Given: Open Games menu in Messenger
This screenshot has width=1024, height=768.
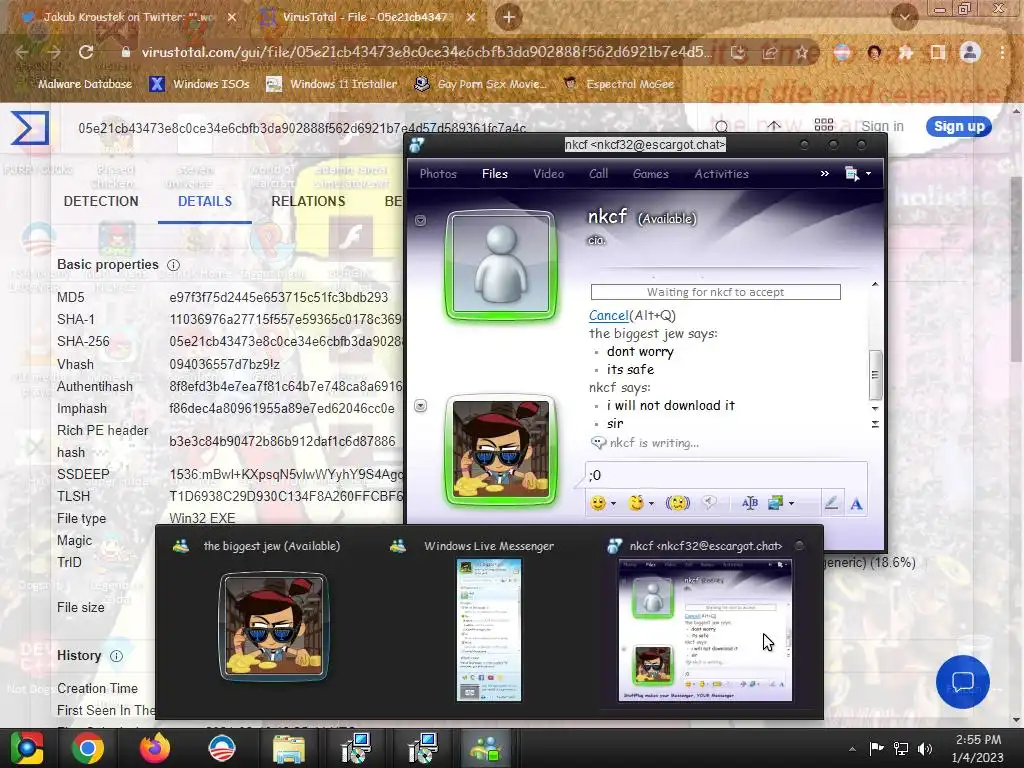Looking at the screenshot, I should [650, 174].
